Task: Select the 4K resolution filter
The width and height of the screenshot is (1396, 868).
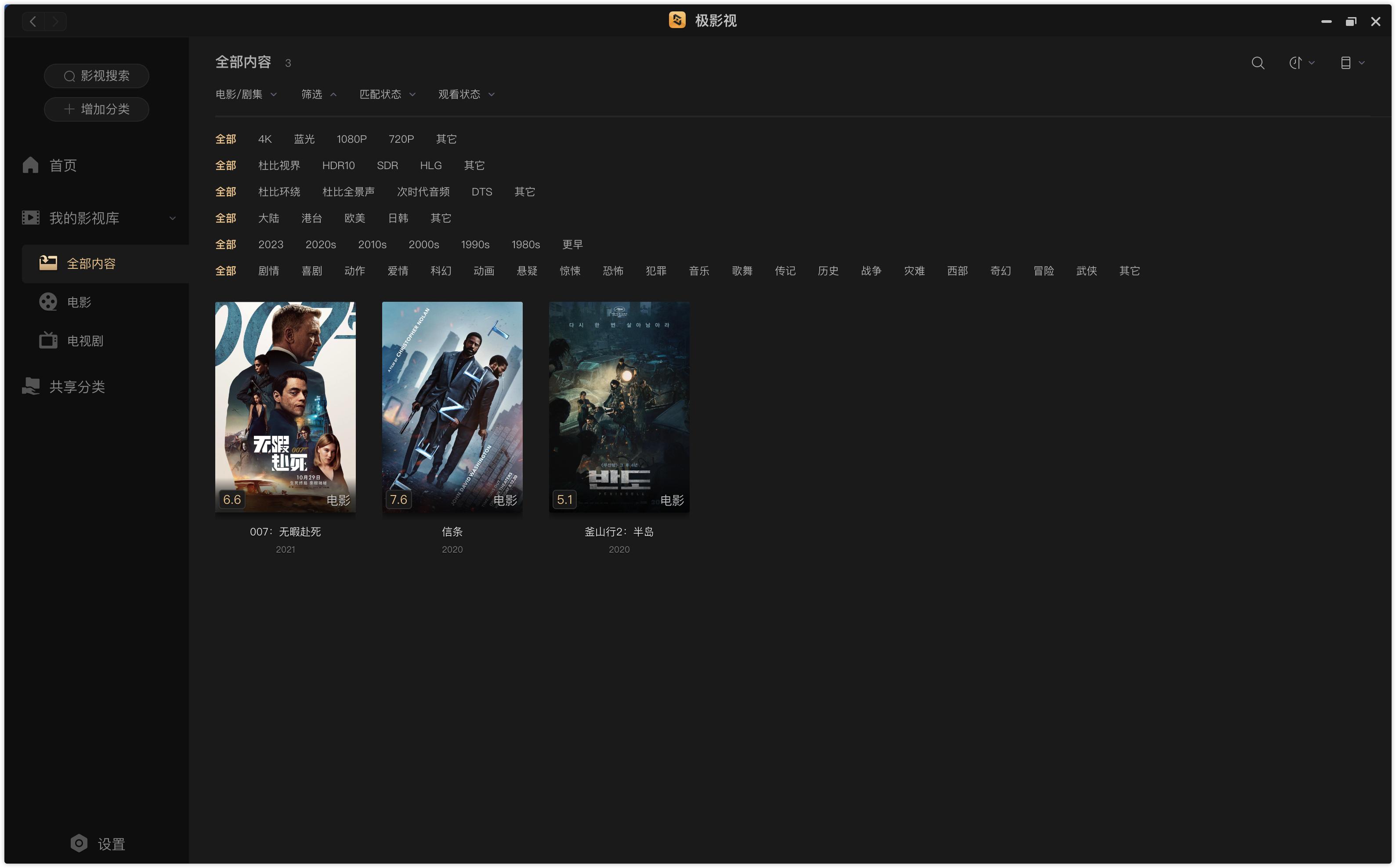Action: point(264,139)
